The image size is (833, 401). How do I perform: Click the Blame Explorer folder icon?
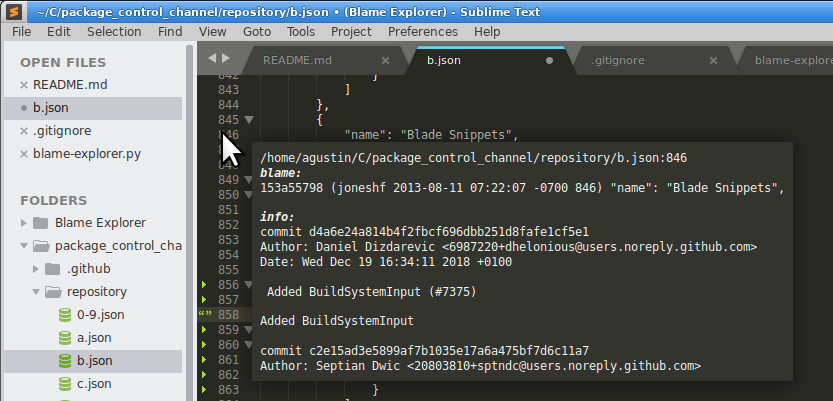40,223
